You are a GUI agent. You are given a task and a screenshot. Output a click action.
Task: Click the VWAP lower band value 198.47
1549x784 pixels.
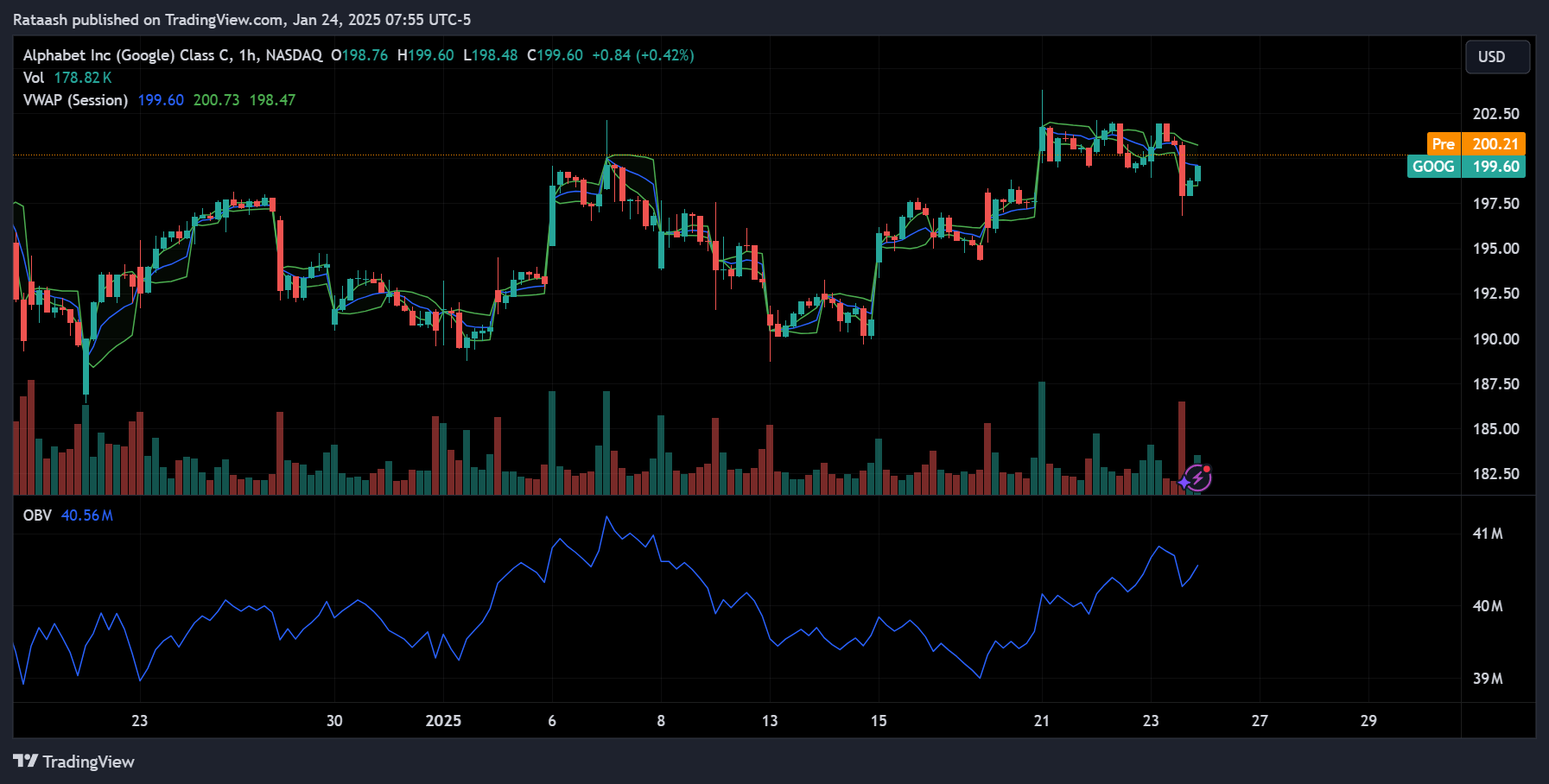(x=272, y=100)
